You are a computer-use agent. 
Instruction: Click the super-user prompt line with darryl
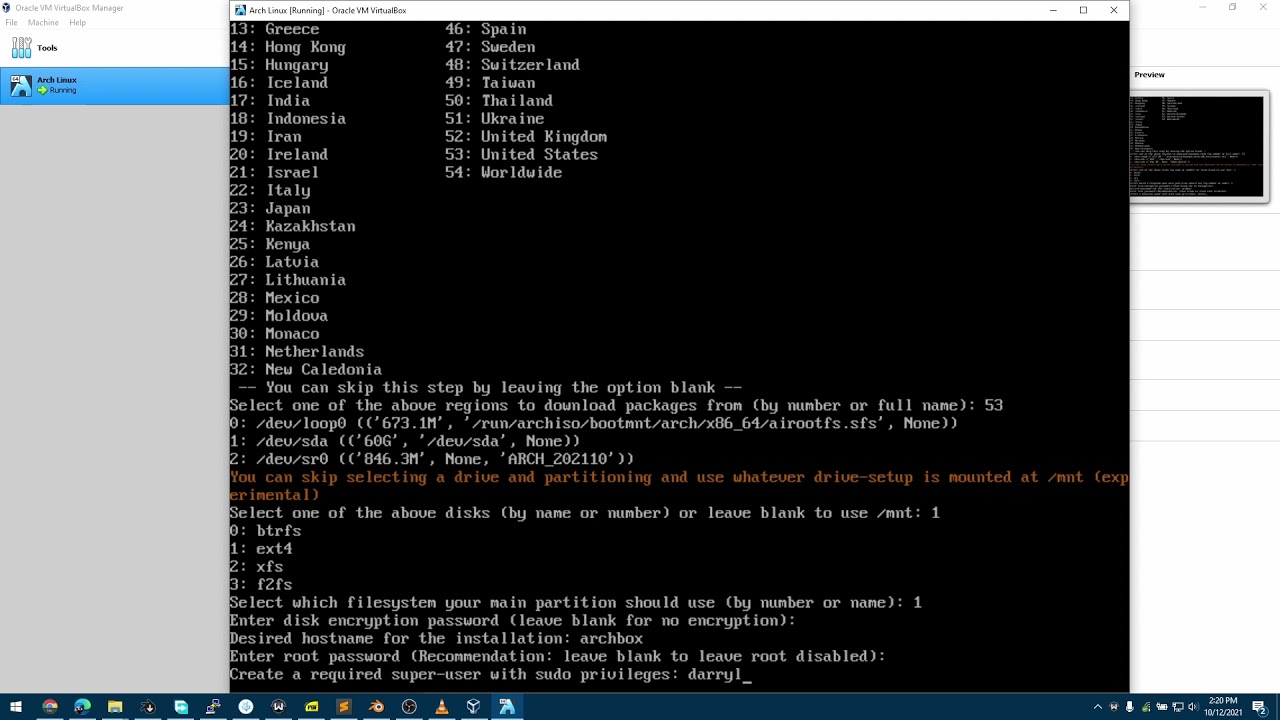pyautogui.click(x=490, y=675)
